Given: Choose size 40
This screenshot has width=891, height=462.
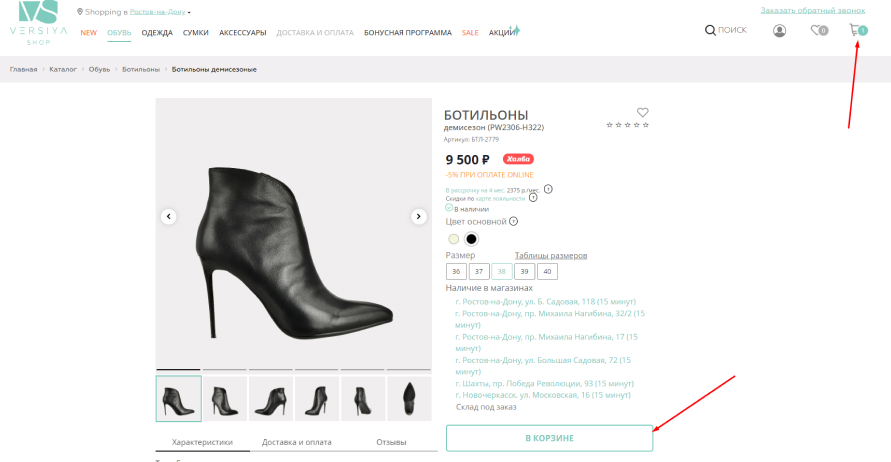Looking at the screenshot, I should (x=547, y=271).
